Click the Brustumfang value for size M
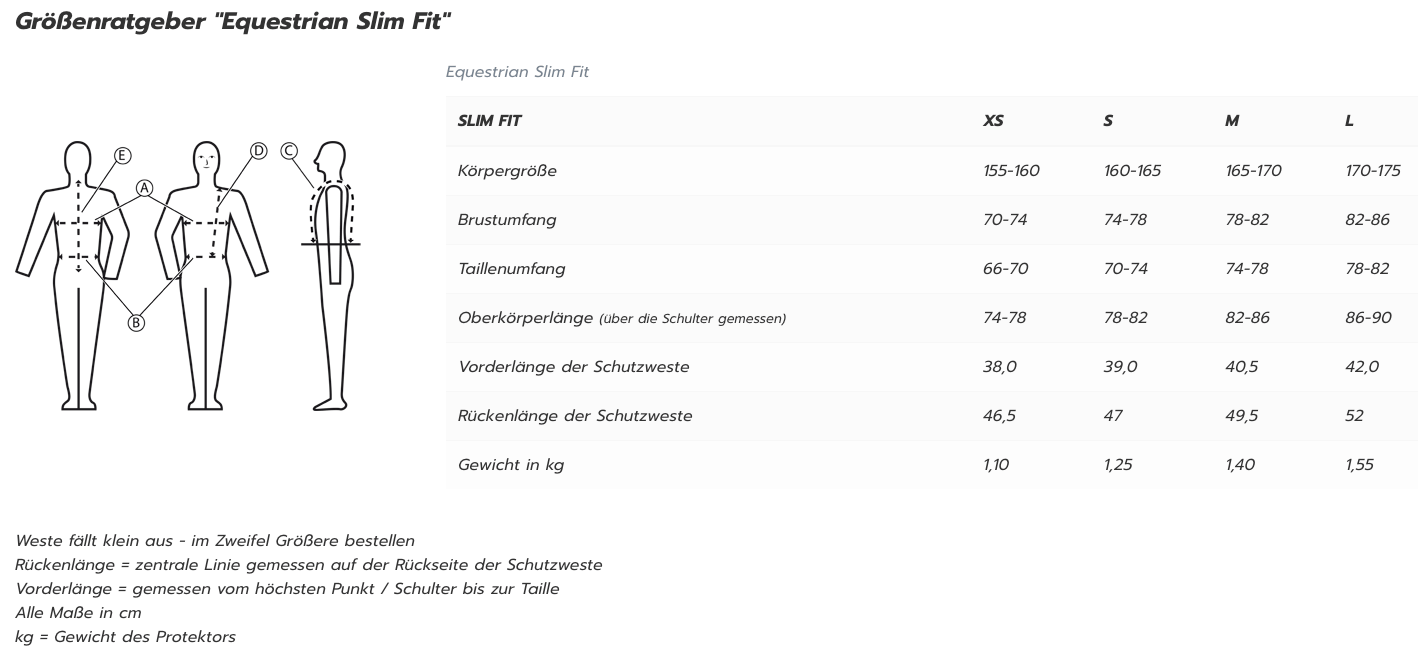The image size is (1418, 657). tap(1247, 220)
